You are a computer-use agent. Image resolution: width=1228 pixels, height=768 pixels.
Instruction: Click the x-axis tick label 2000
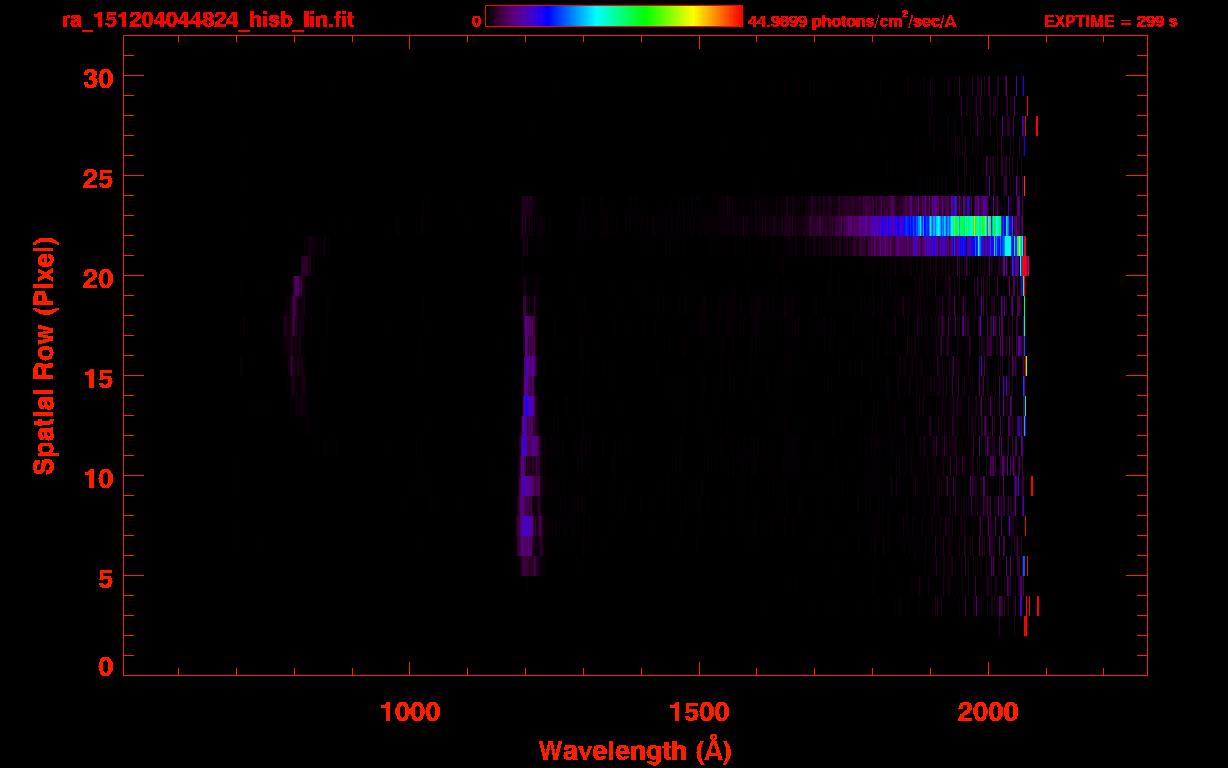click(x=988, y=713)
